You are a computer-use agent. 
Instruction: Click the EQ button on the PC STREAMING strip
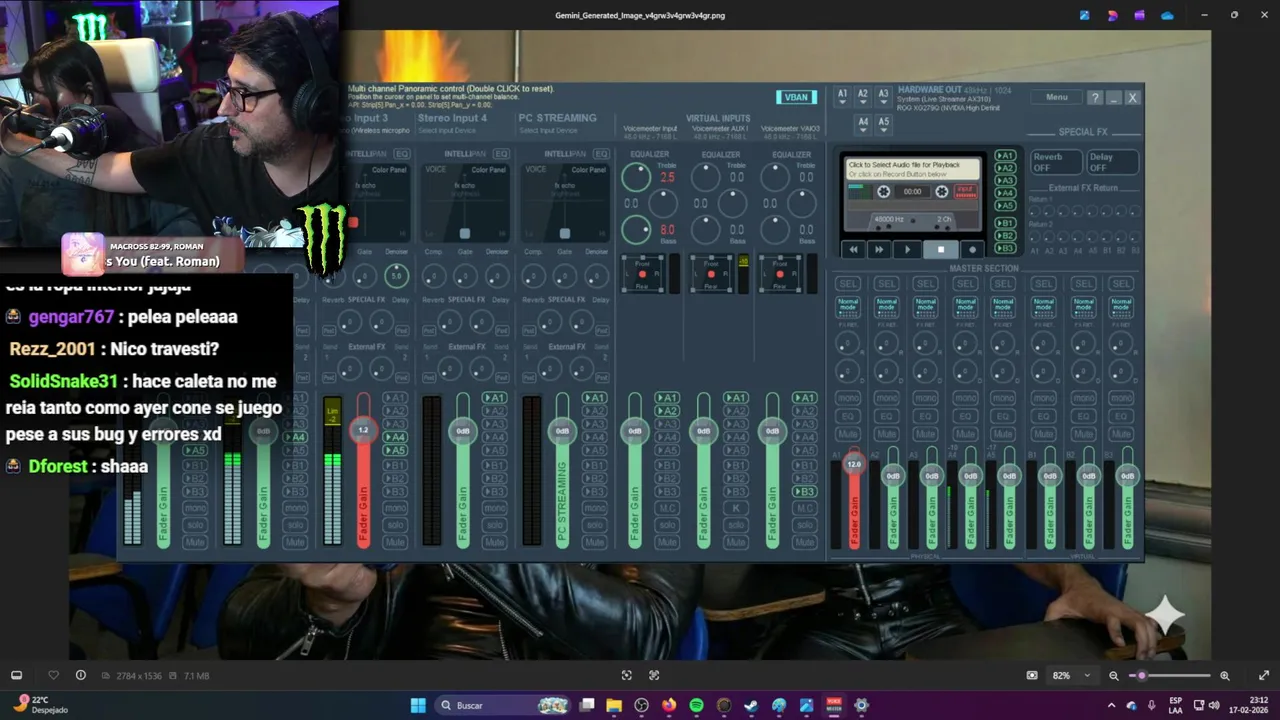pyautogui.click(x=601, y=154)
